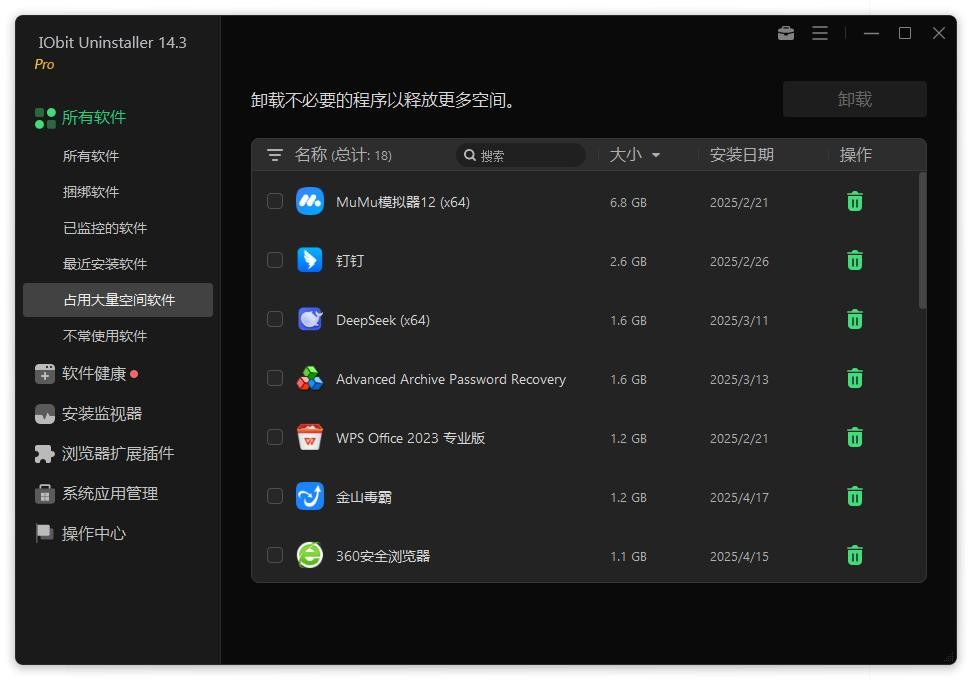This screenshot has height=680, width=972.
Task: Tick the checkbox for 钉钉
Action: [275, 260]
